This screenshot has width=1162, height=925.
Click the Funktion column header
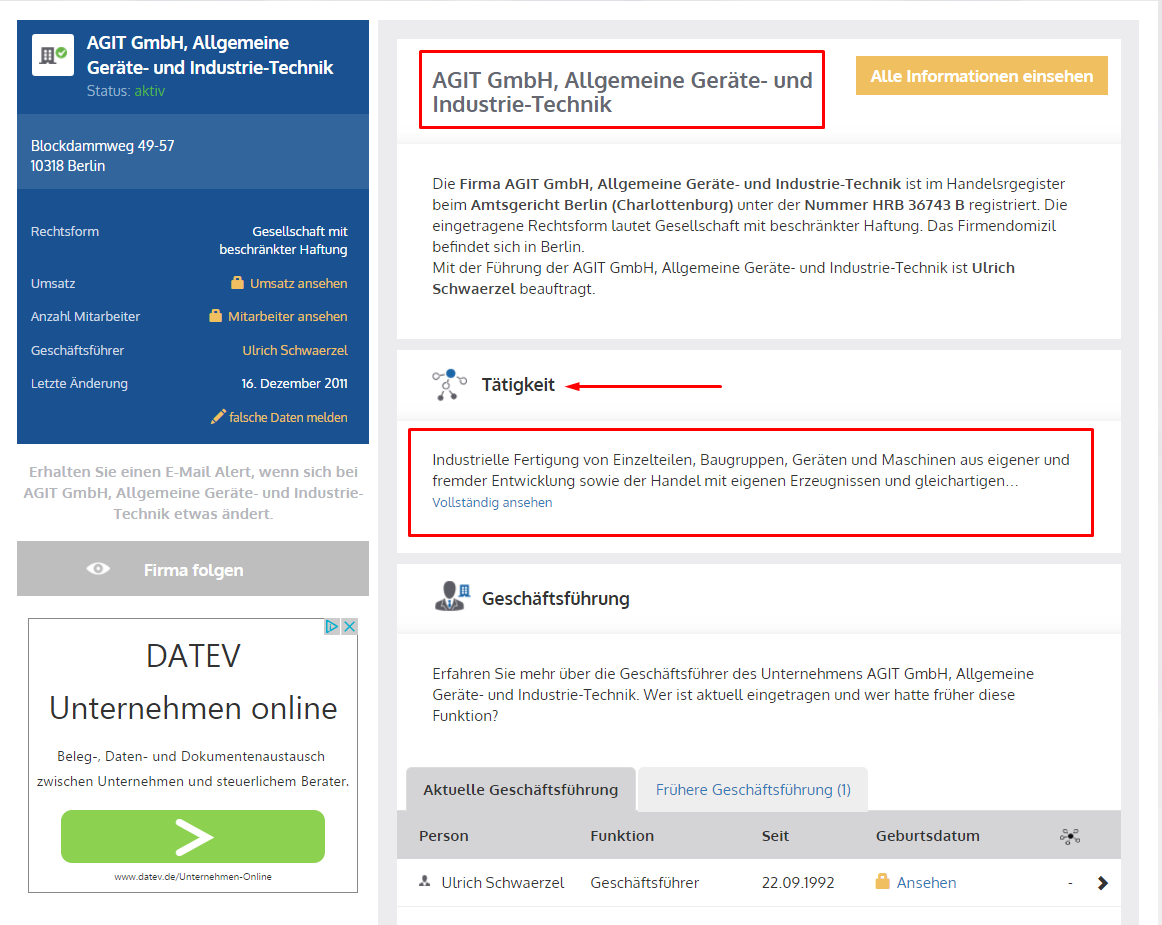pos(622,836)
